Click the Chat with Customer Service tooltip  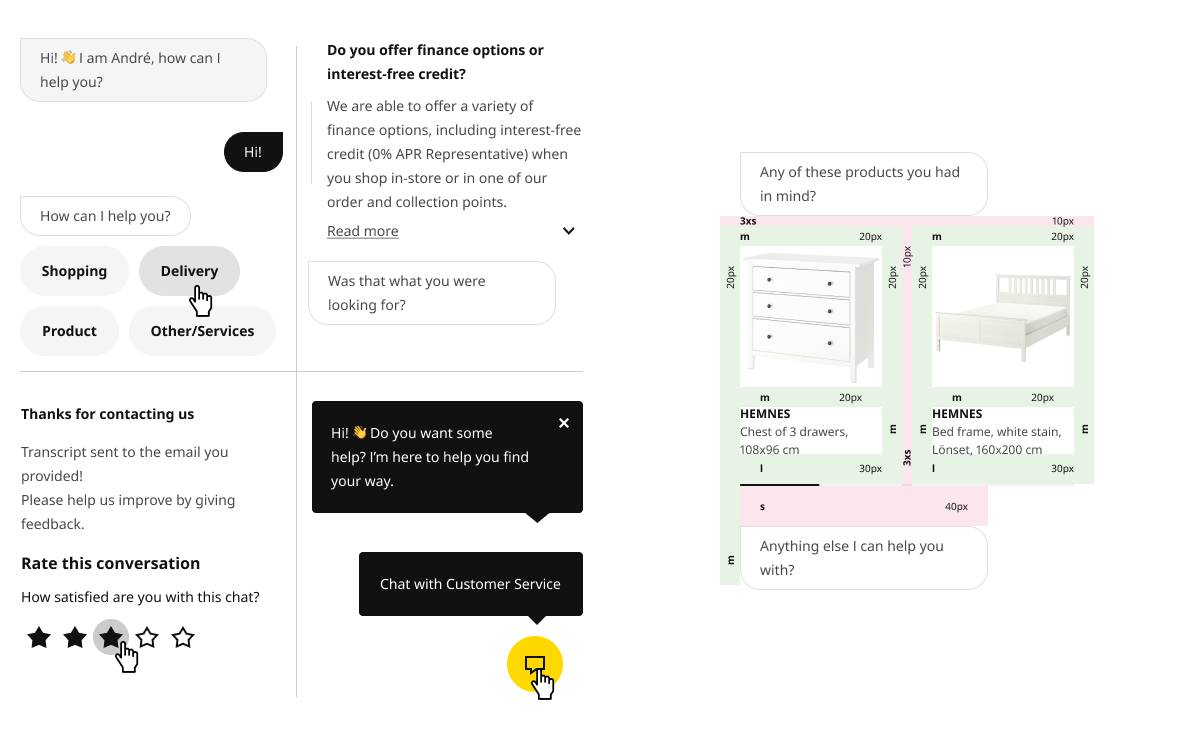pos(471,584)
